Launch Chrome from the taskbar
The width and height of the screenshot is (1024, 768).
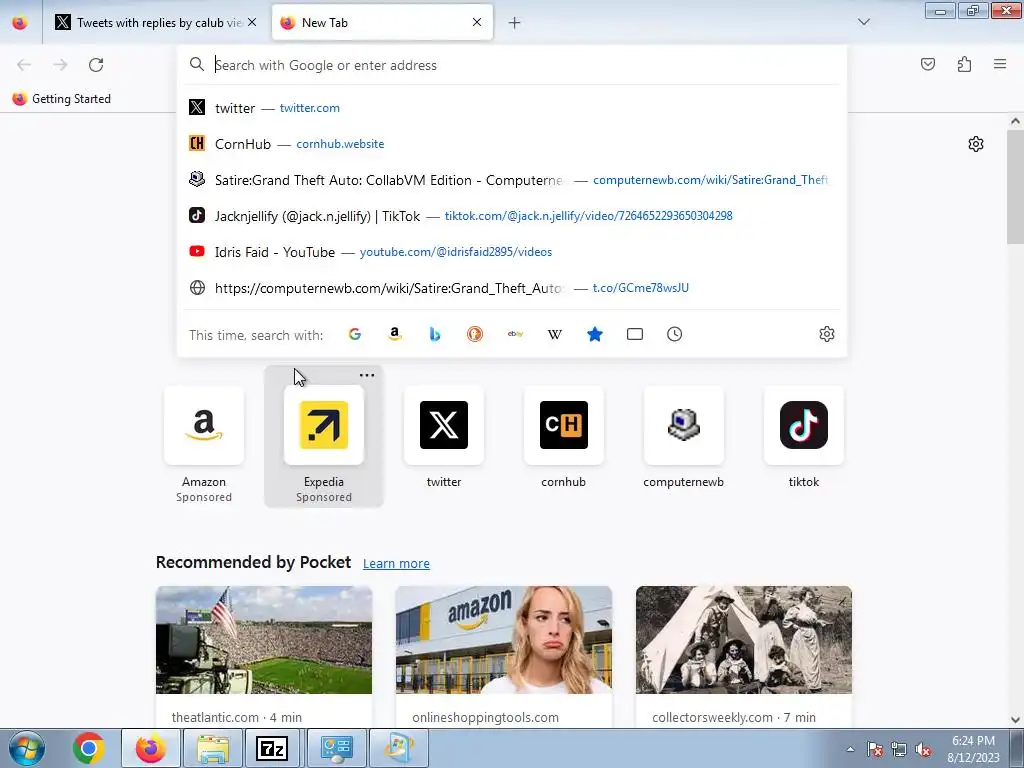89,748
